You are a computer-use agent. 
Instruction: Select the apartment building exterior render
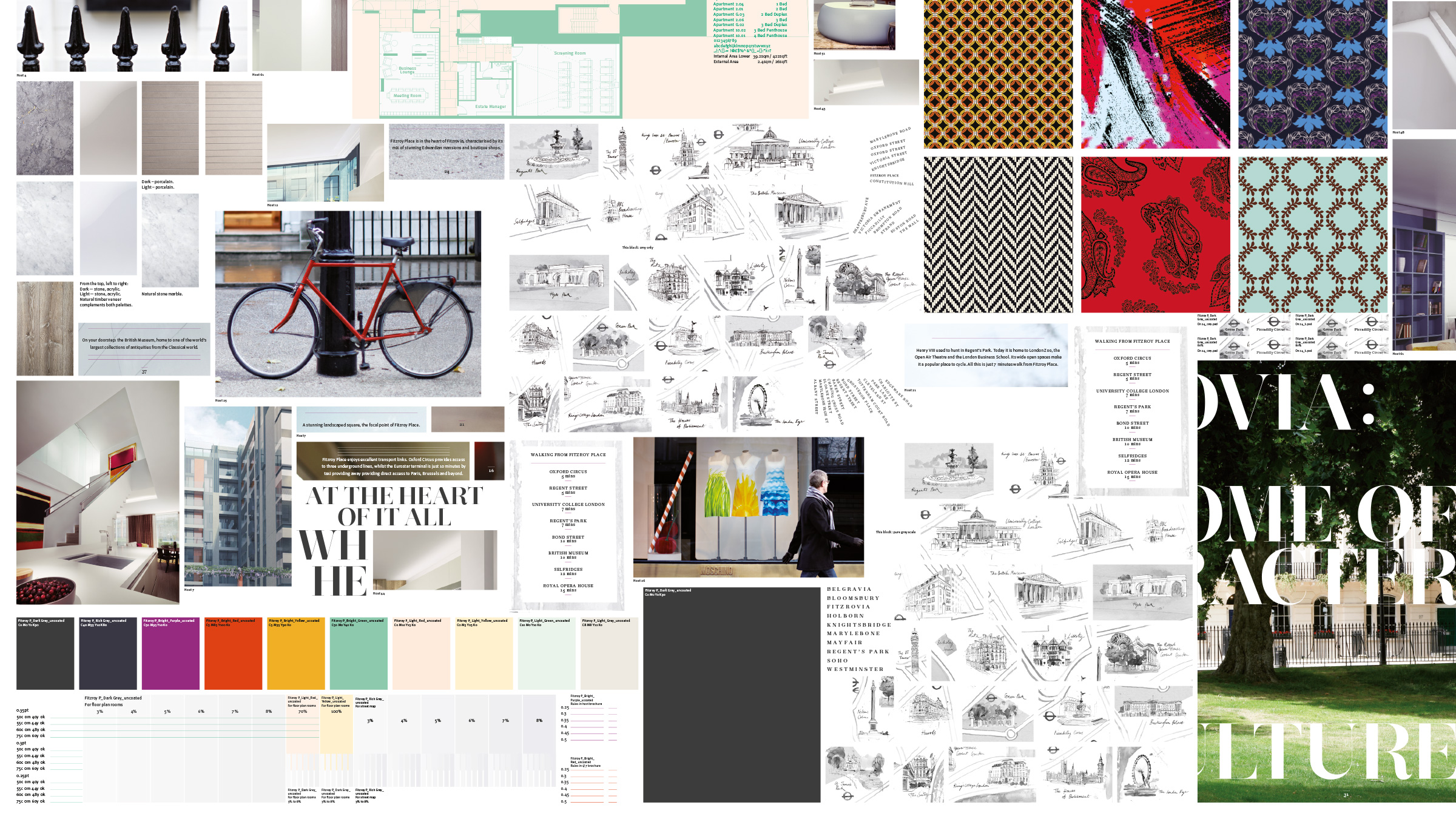[238, 496]
